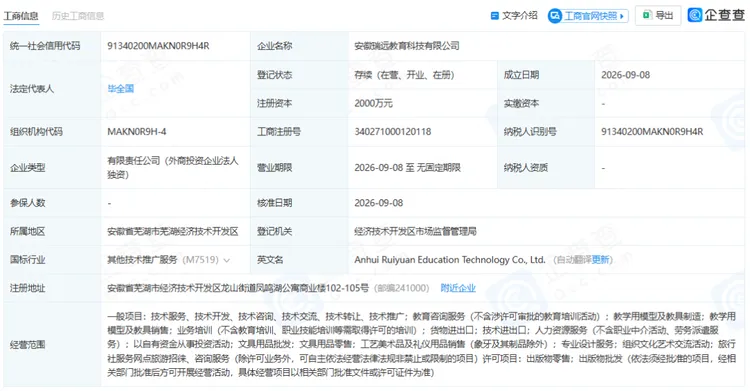Click the 企业类型 label

point(27,168)
